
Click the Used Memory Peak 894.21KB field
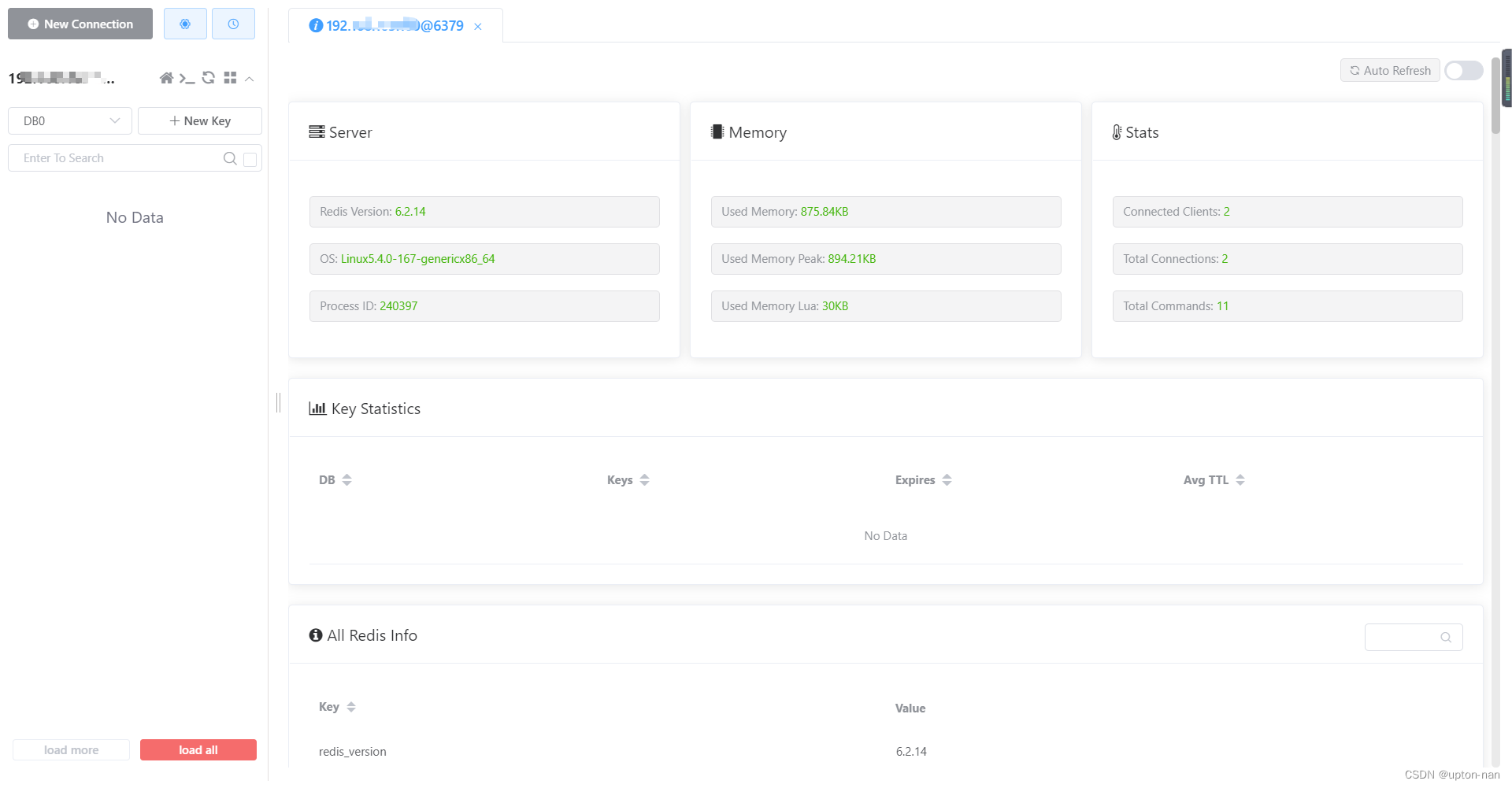886,259
